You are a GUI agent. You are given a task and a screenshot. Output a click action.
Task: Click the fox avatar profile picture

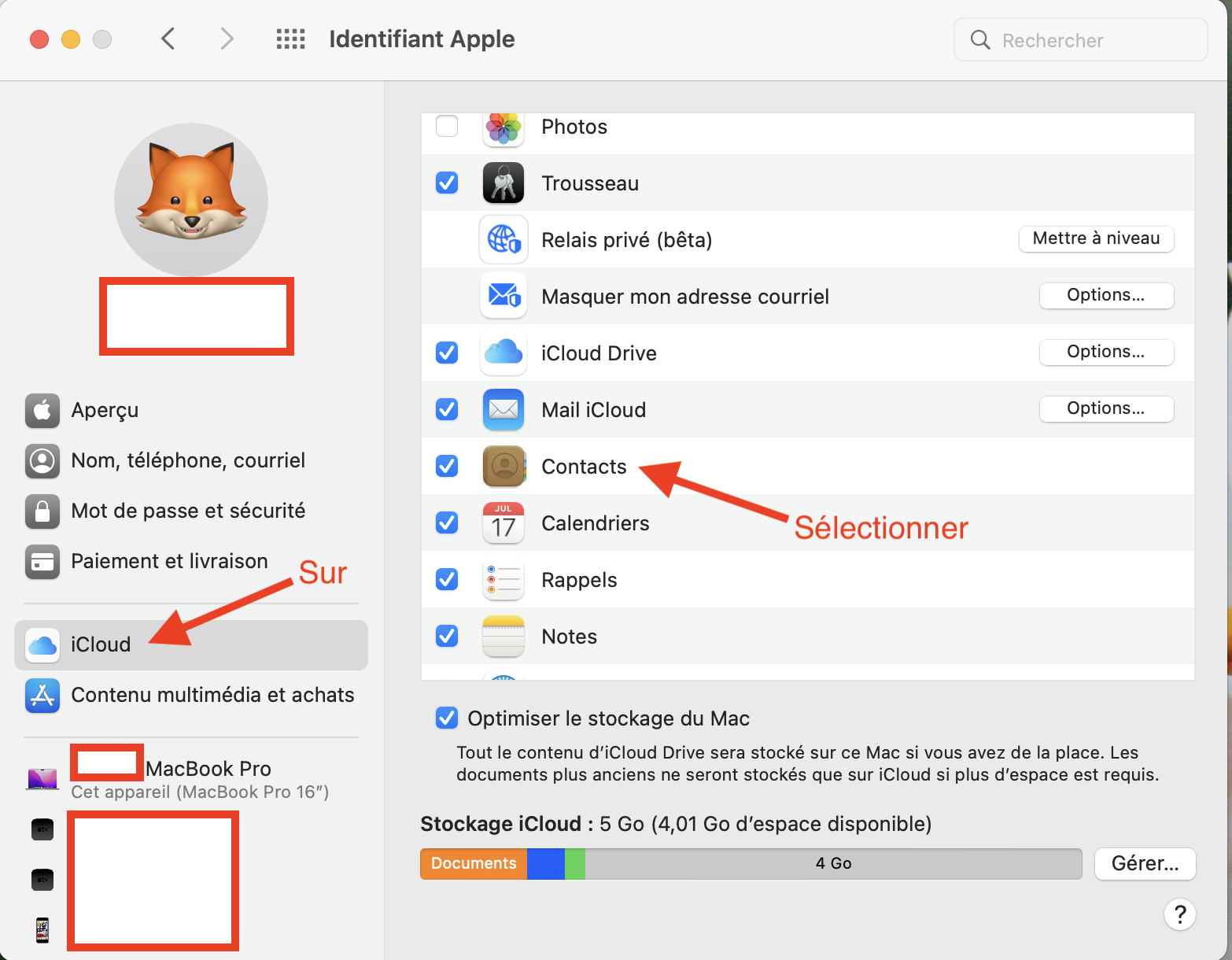point(191,199)
